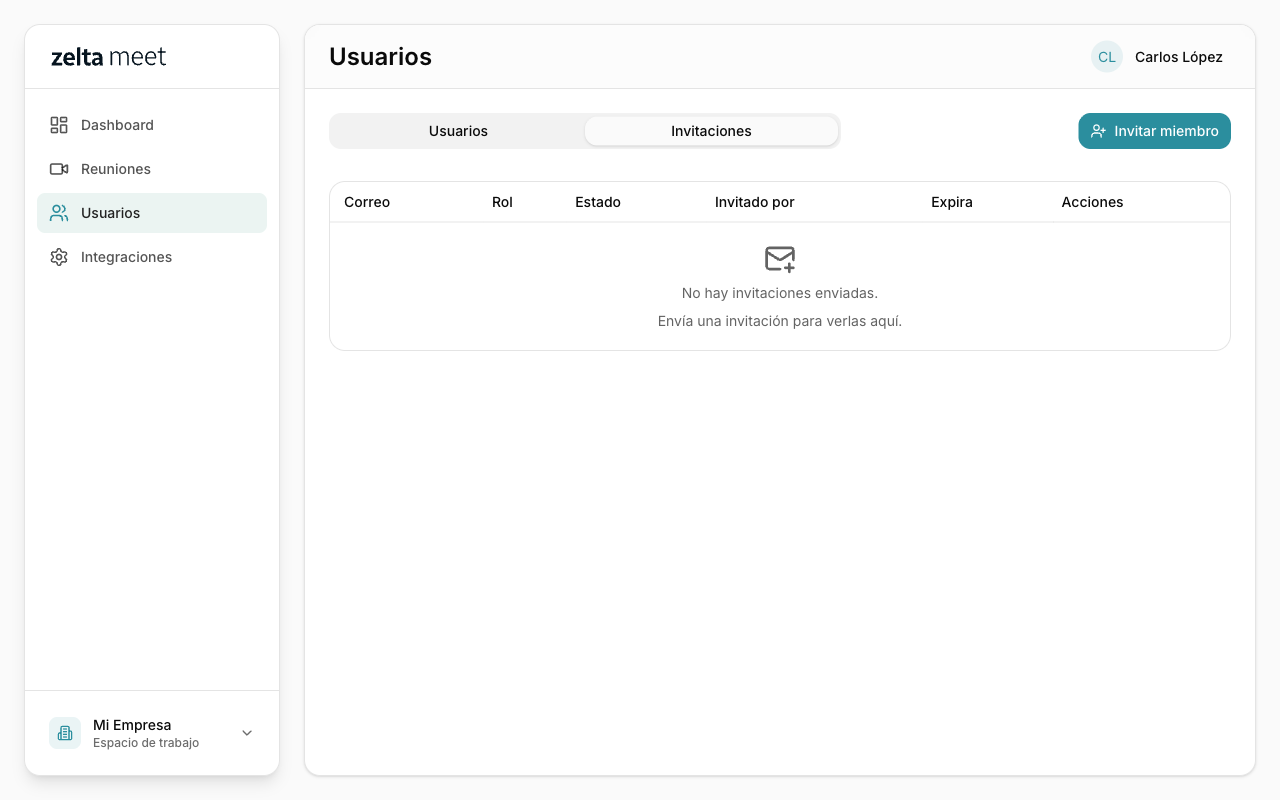Click the Invitado por column header
This screenshot has height=800, width=1280.
[754, 202]
